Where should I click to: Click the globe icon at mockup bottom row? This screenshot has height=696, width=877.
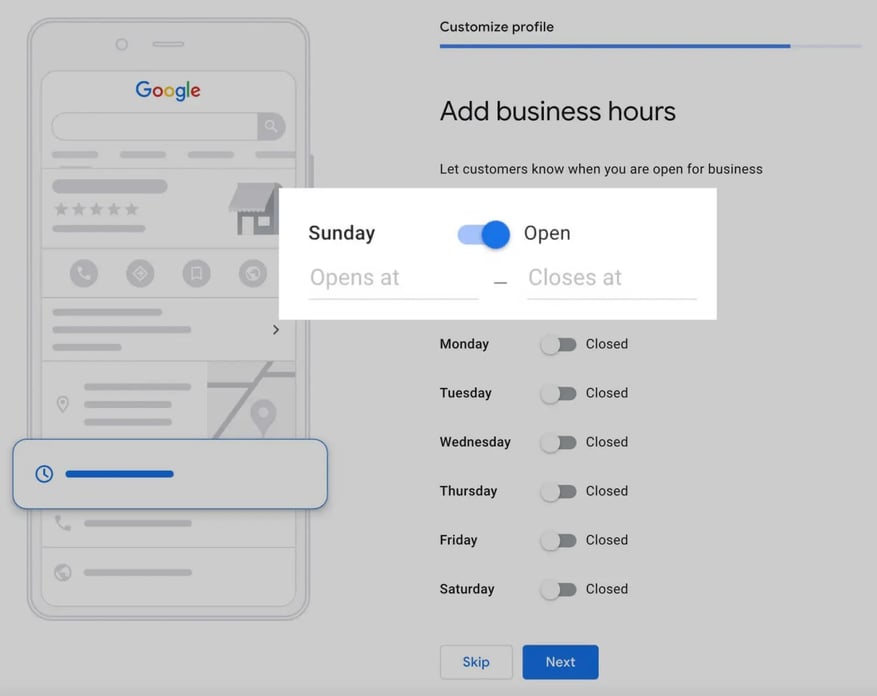[x=63, y=572]
